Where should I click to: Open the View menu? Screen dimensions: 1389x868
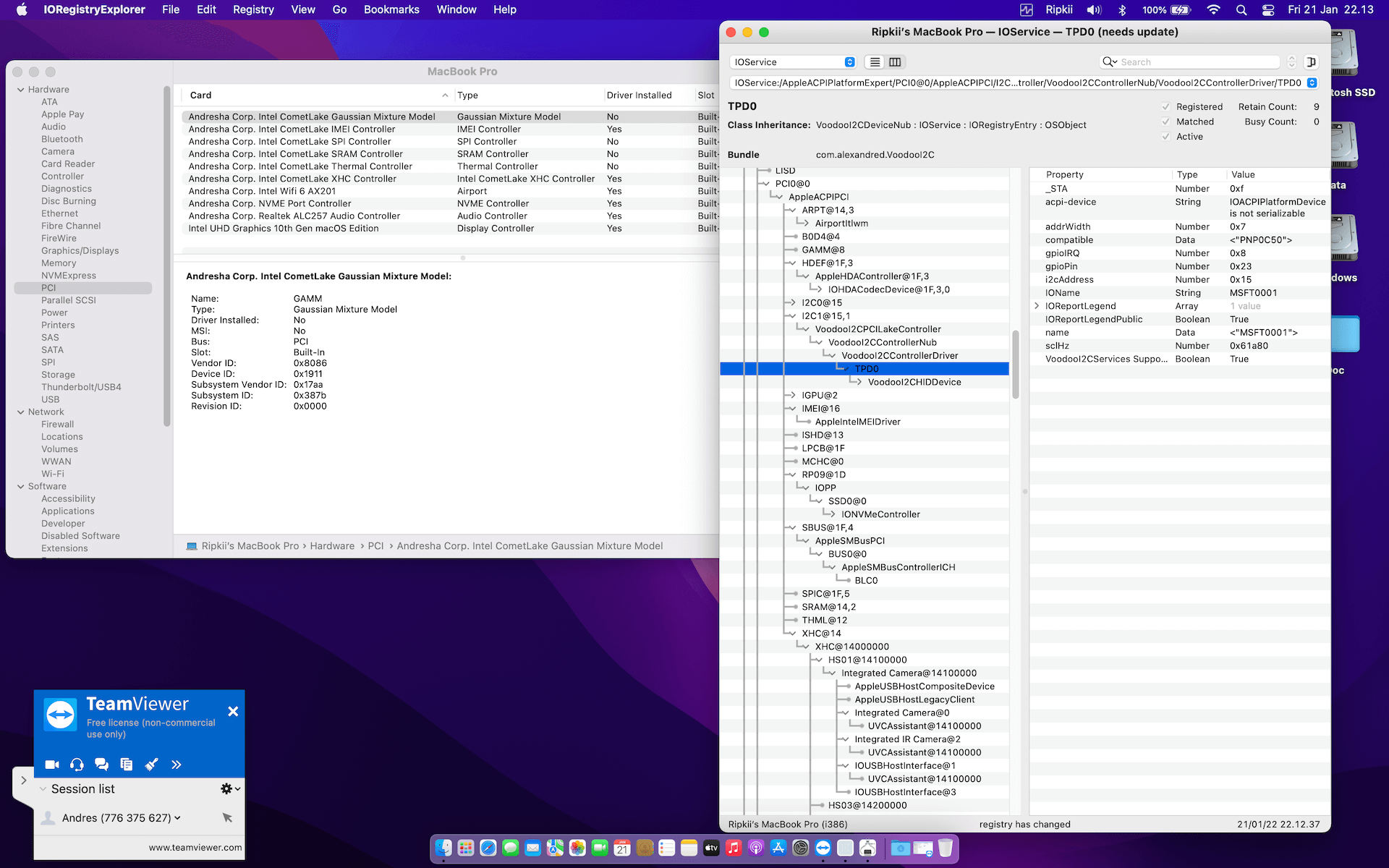(303, 9)
